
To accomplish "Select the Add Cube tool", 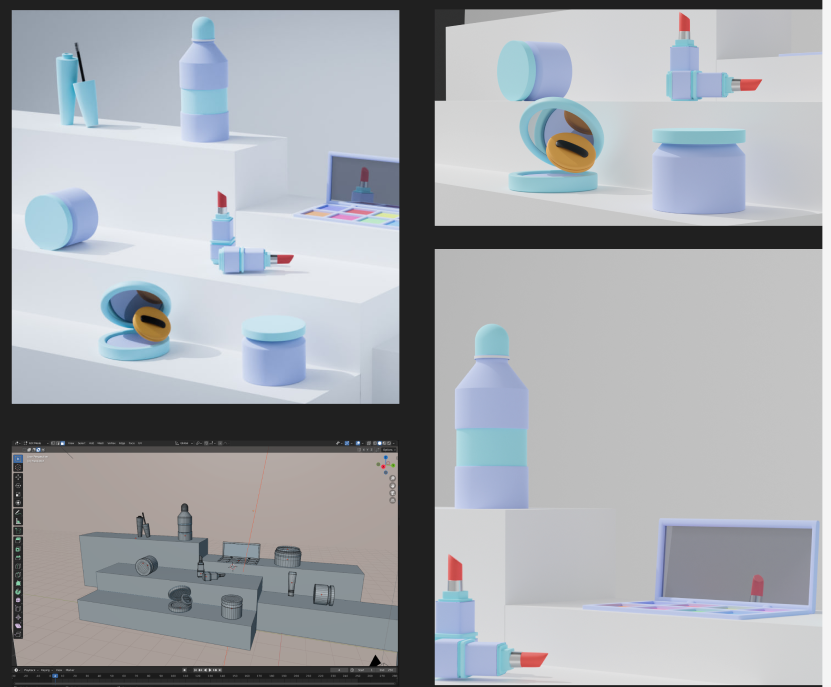I will 17,531.
